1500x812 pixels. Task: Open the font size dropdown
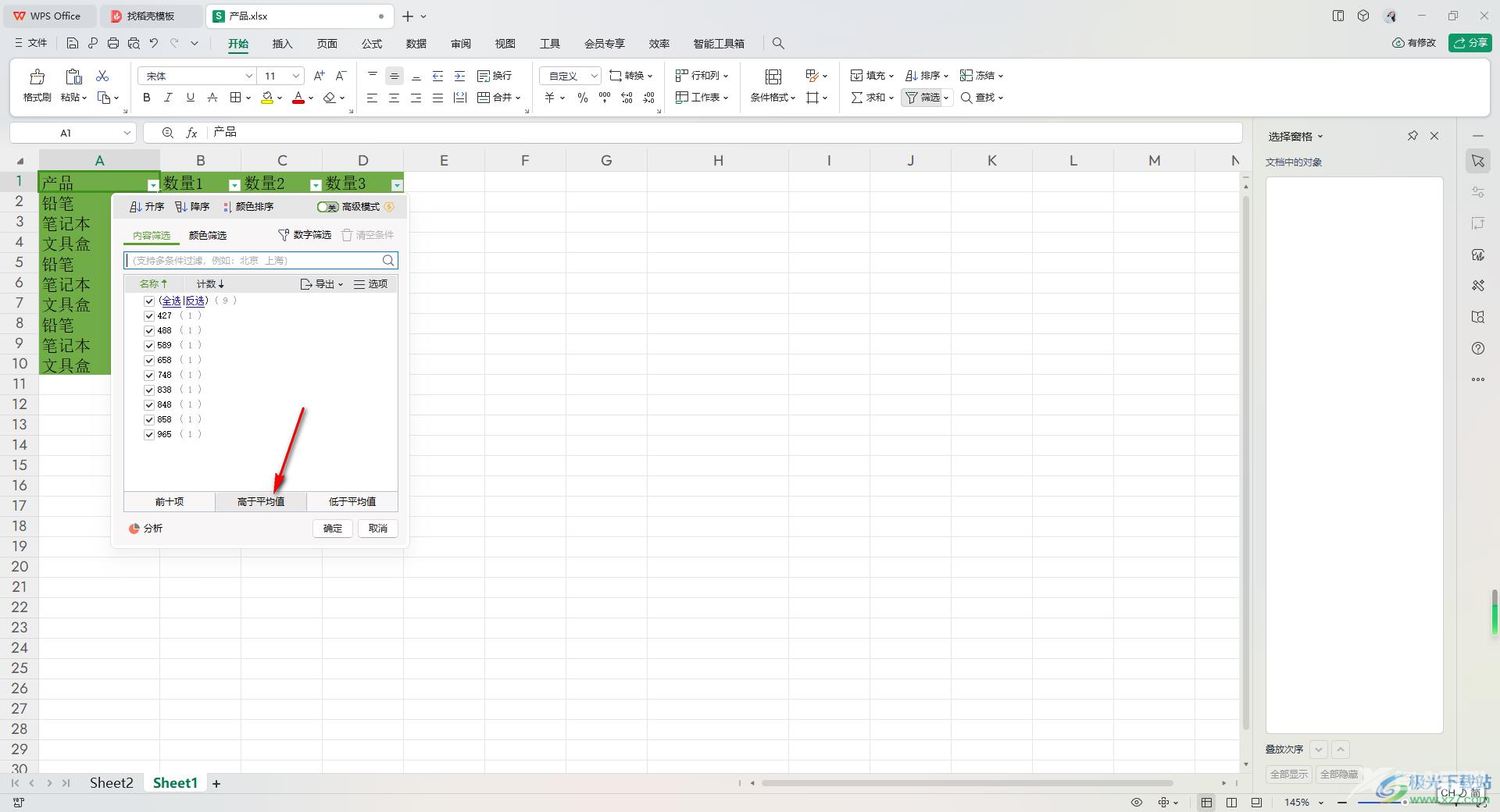[x=296, y=76]
